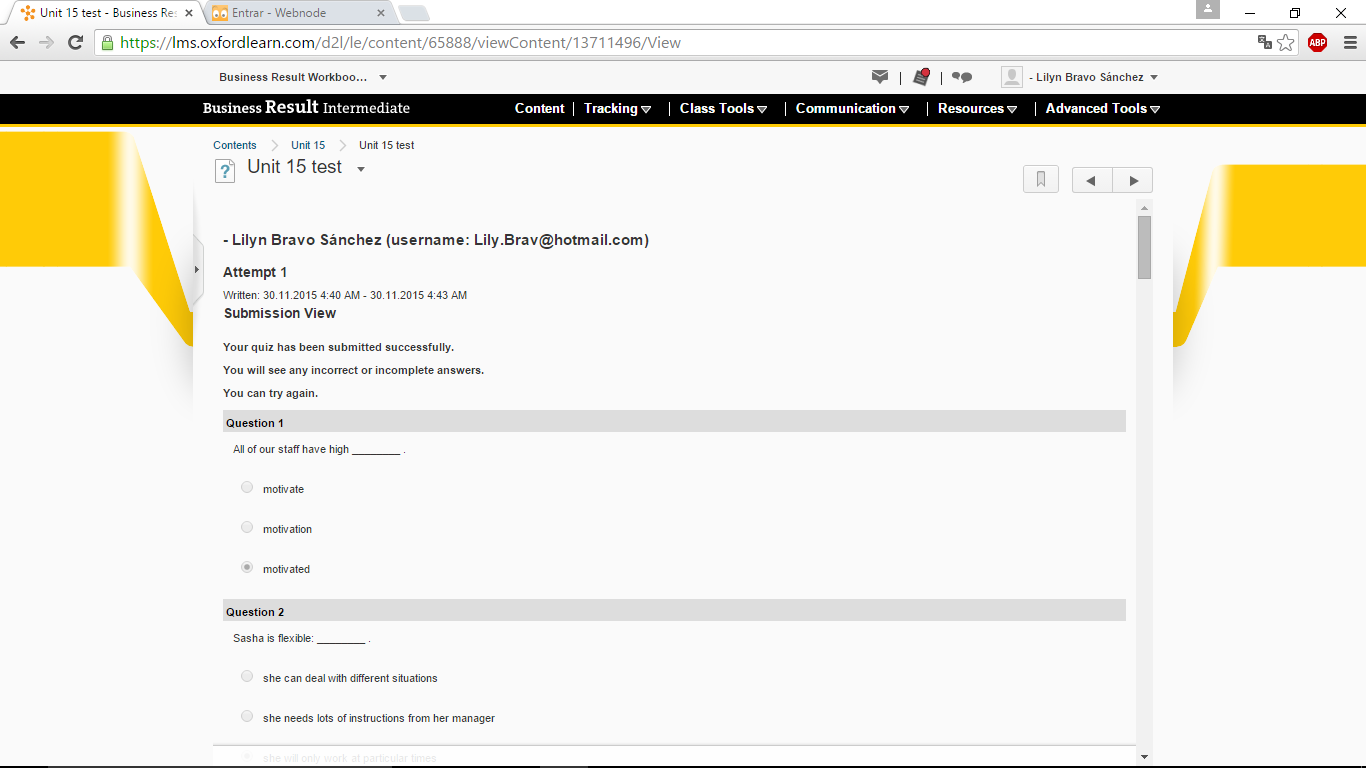Expand the Unit 15 test title dropdown
1366x768 pixels.
pyautogui.click(x=361, y=169)
